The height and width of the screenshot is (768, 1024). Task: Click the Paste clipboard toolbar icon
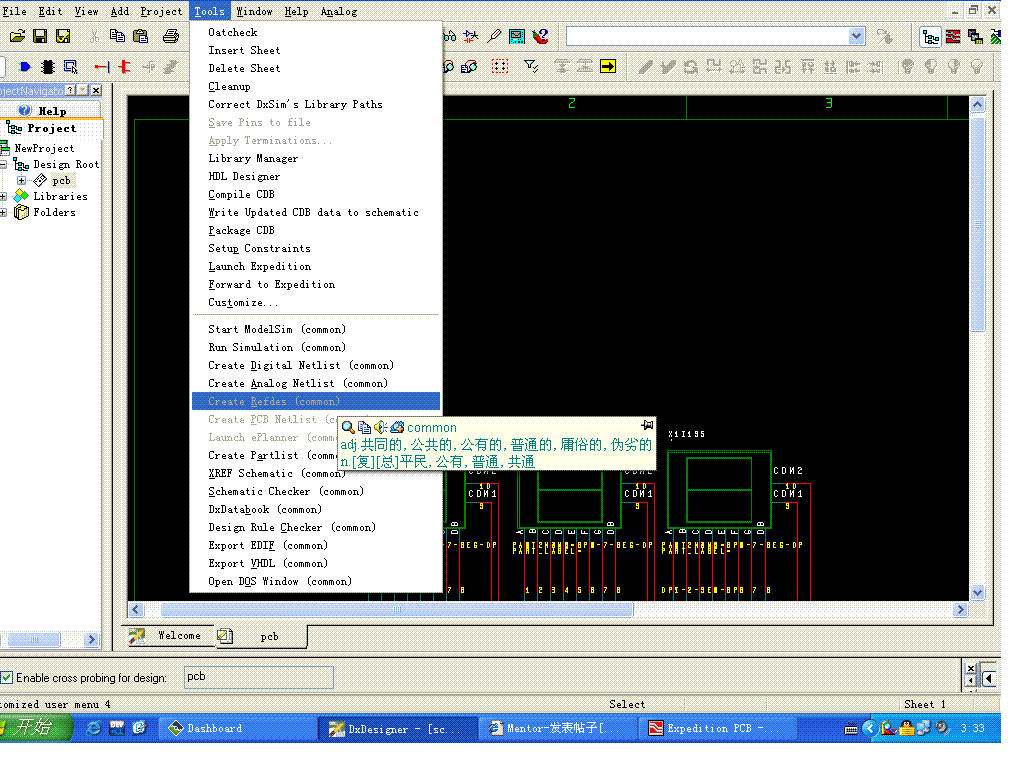coord(140,37)
